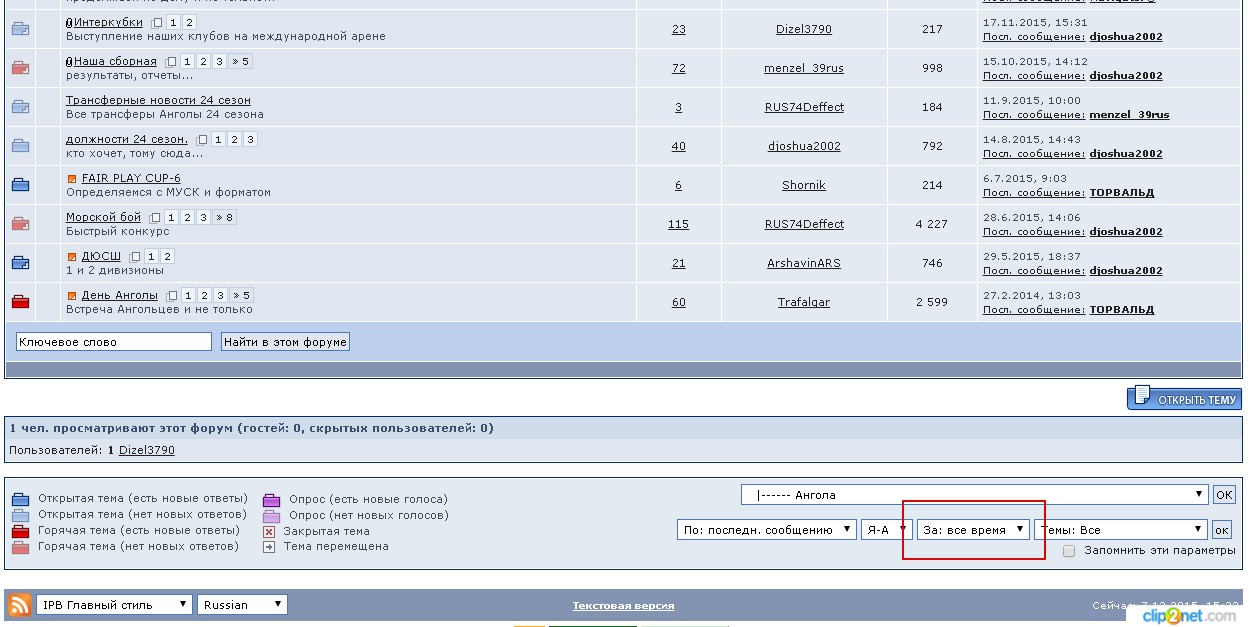
Task: Open the Текстовая версия link
Action: click(623, 606)
